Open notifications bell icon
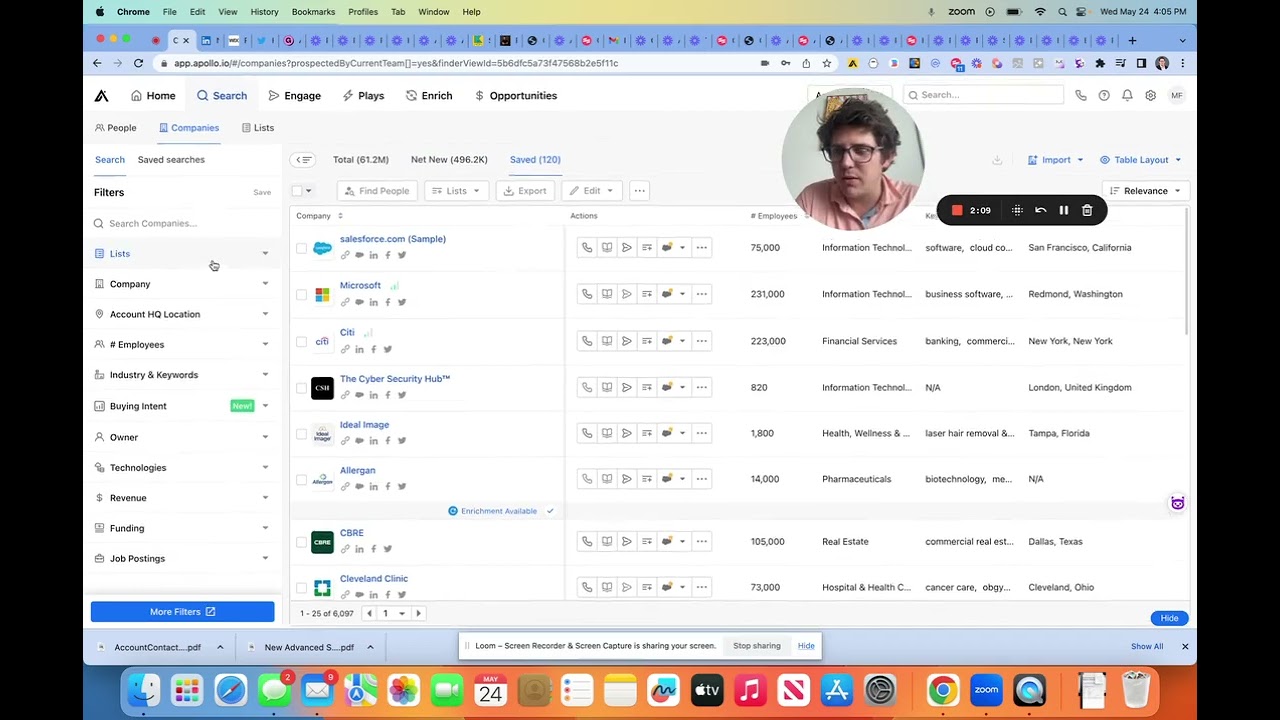The width and height of the screenshot is (1280, 720). pyautogui.click(x=1127, y=95)
